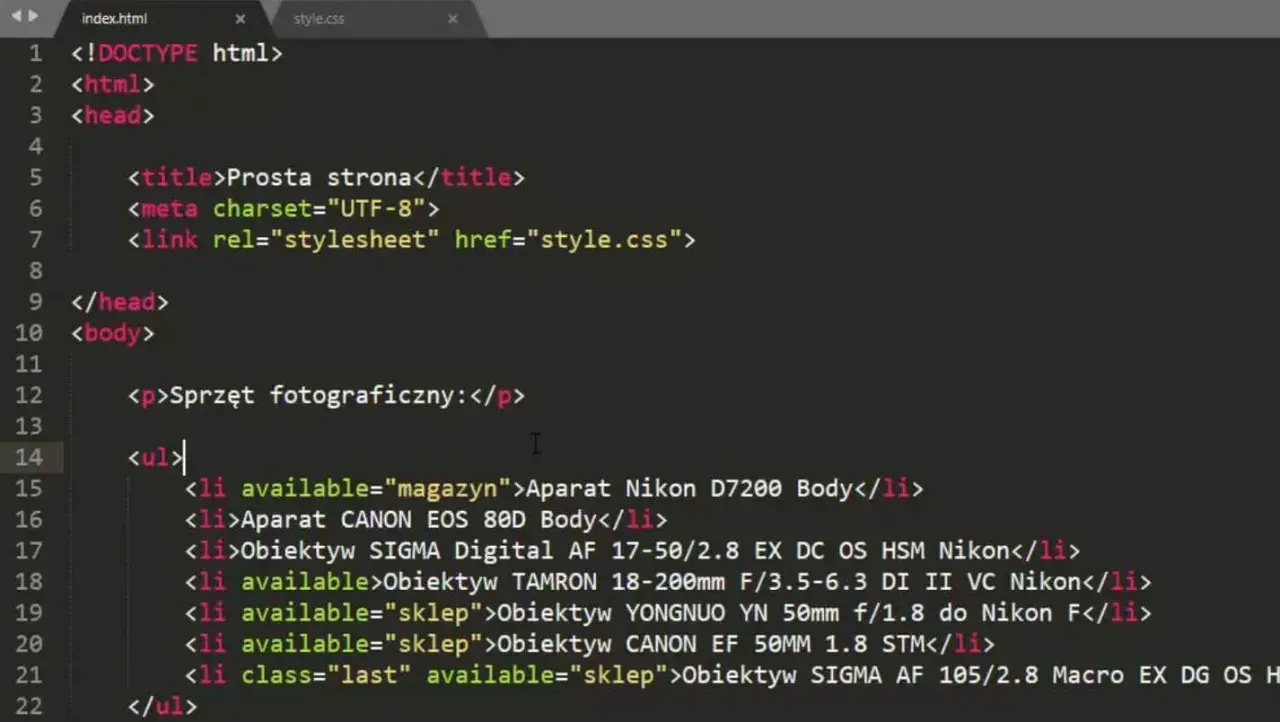The width and height of the screenshot is (1280, 722).
Task: Click the text "Aparat Nikon D7200 Body"
Action: pos(689,489)
